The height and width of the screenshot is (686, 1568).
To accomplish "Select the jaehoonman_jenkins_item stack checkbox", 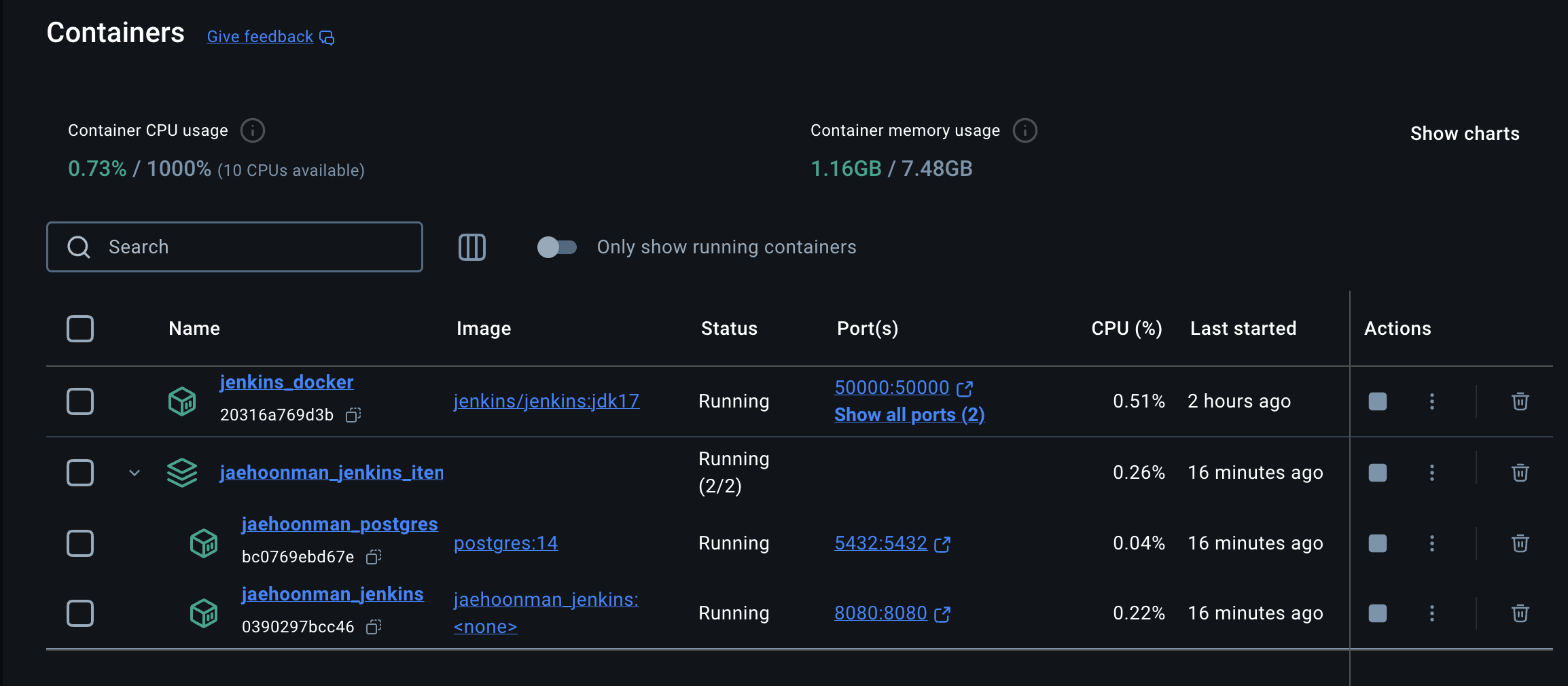I will click(x=80, y=473).
